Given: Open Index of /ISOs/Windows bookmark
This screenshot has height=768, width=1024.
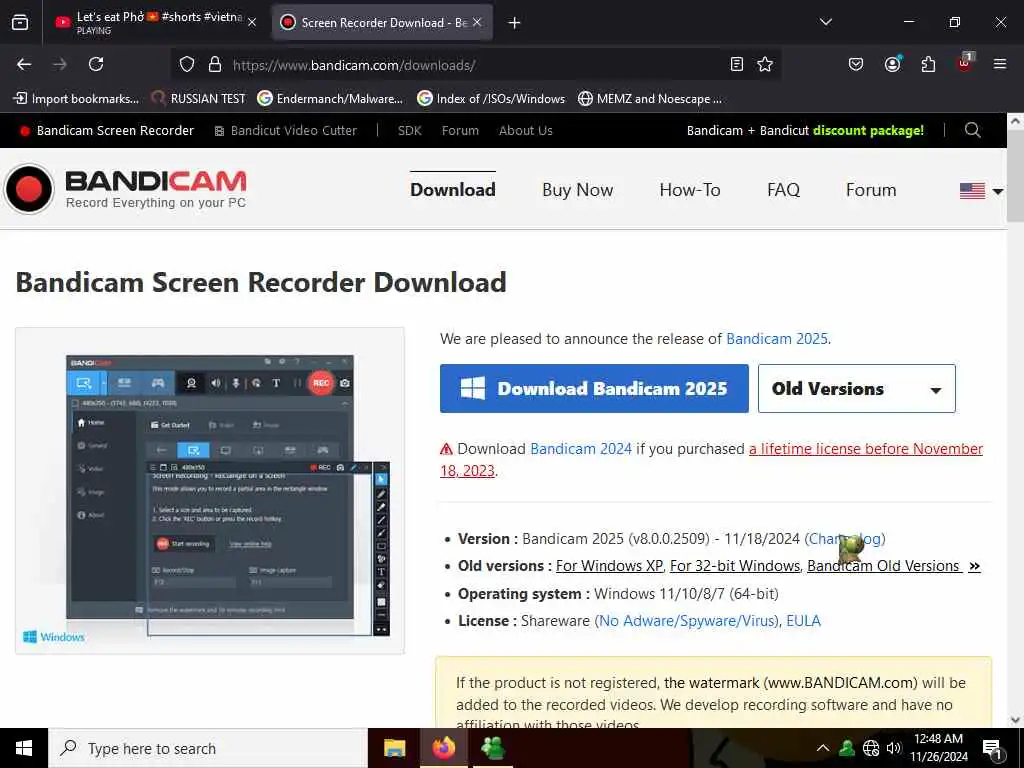Looking at the screenshot, I should click(491, 99).
